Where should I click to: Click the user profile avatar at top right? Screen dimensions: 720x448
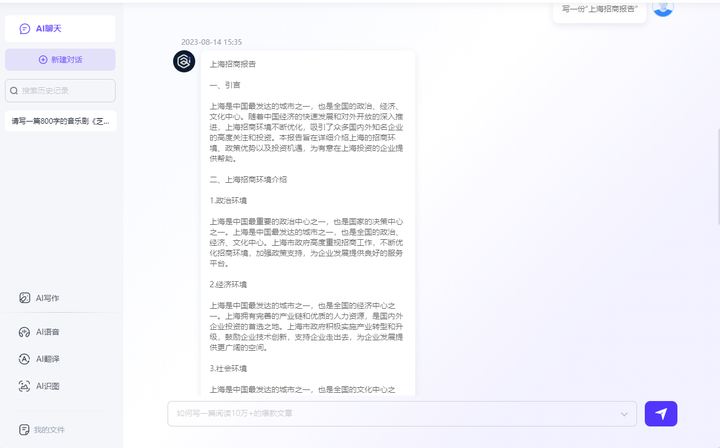pos(663,8)
